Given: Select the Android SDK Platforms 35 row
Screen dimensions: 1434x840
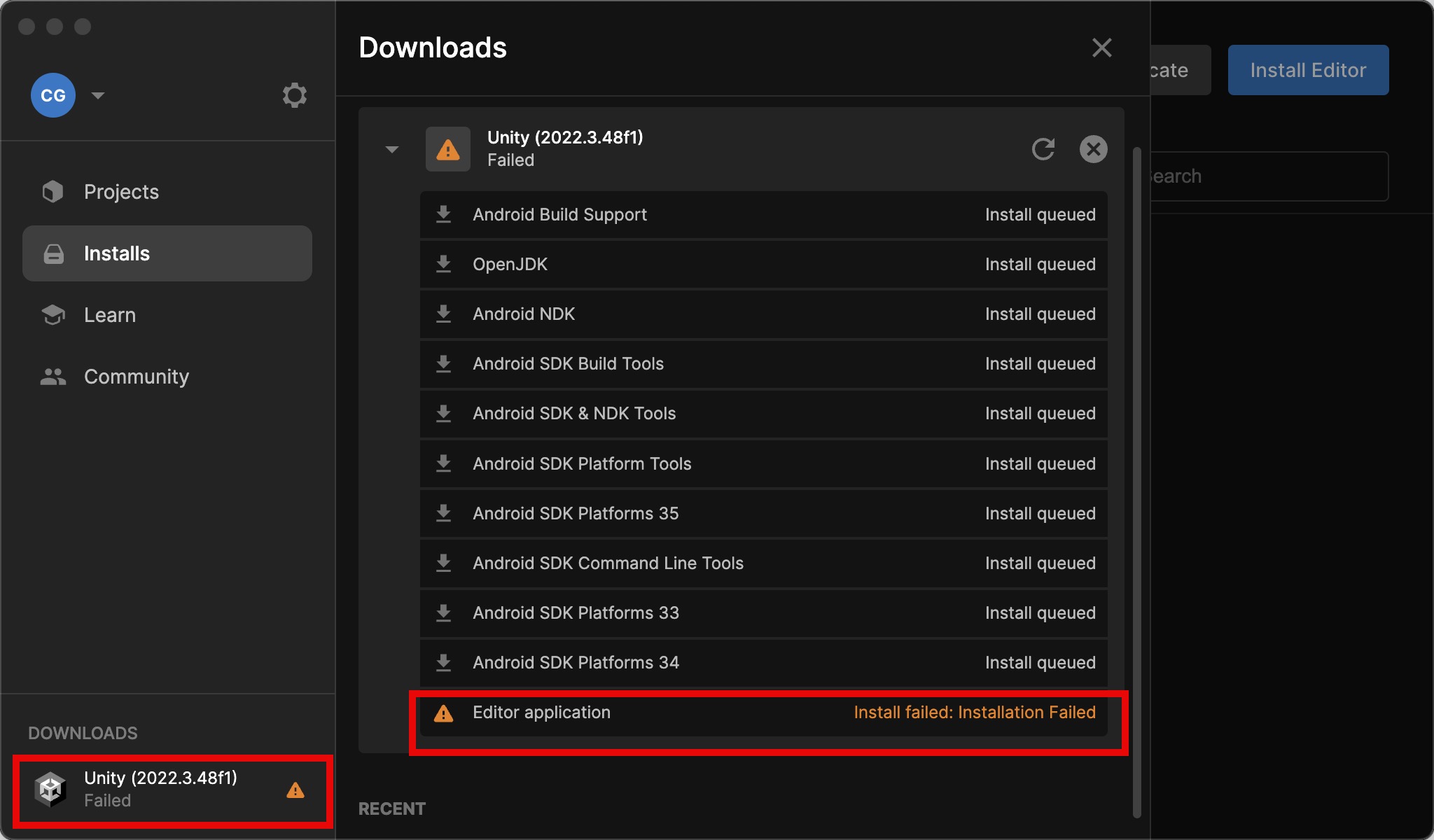Looking at the screenshot, I should 763,513.
